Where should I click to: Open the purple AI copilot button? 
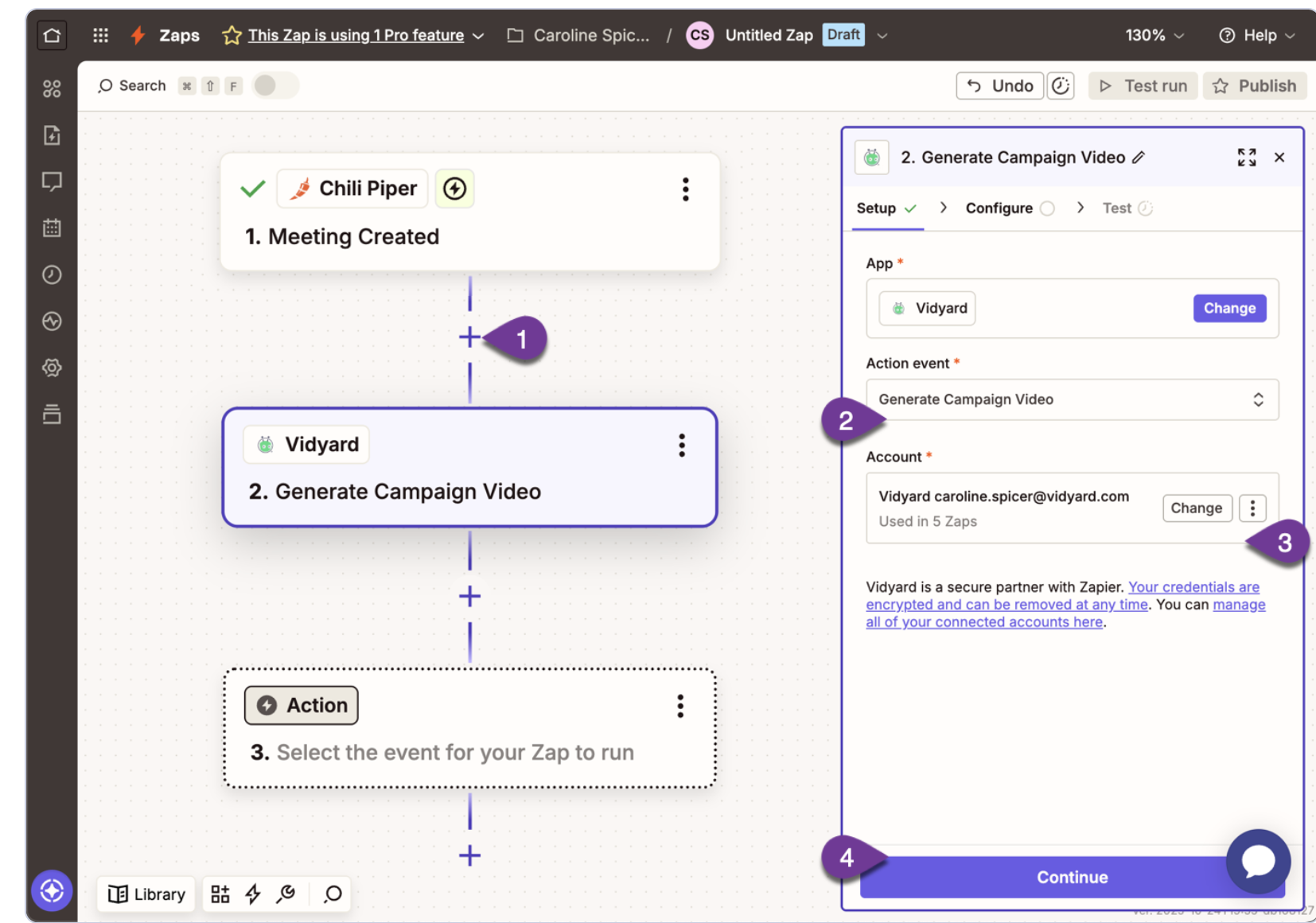tap(52, 891)
